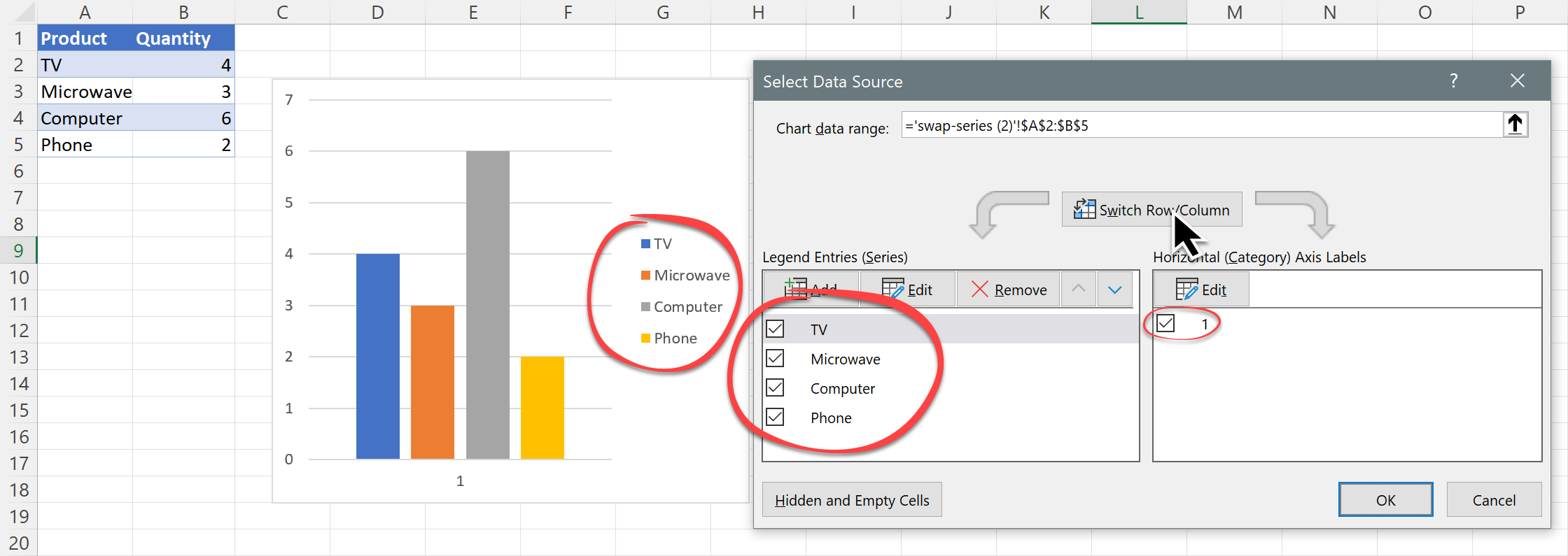Click the dialog help question mark
The image size is (1568, 556).
tap(1454, 80)
